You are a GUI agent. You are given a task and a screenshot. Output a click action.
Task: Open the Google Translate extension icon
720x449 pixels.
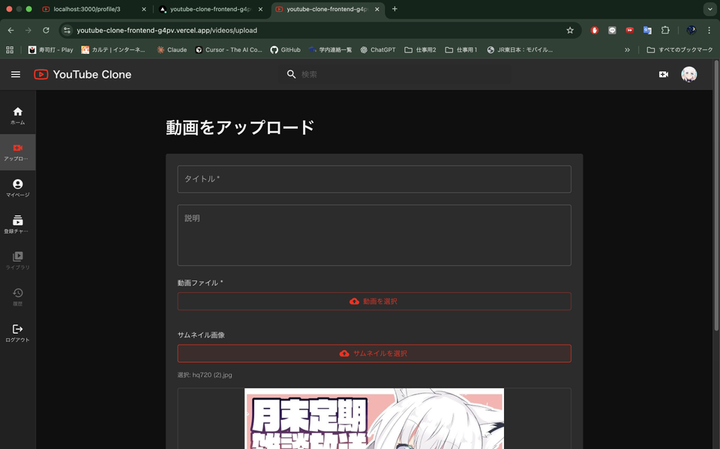(x=647, y=30)
